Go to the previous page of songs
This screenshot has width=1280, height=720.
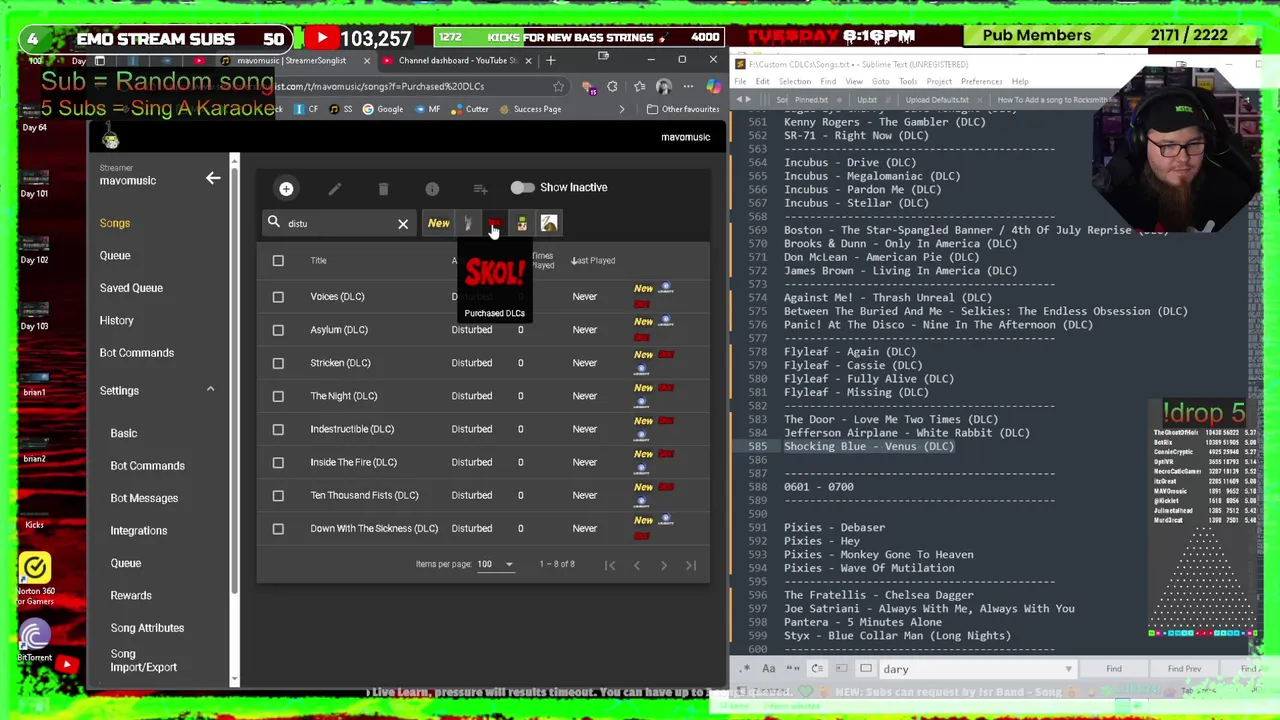637,565
